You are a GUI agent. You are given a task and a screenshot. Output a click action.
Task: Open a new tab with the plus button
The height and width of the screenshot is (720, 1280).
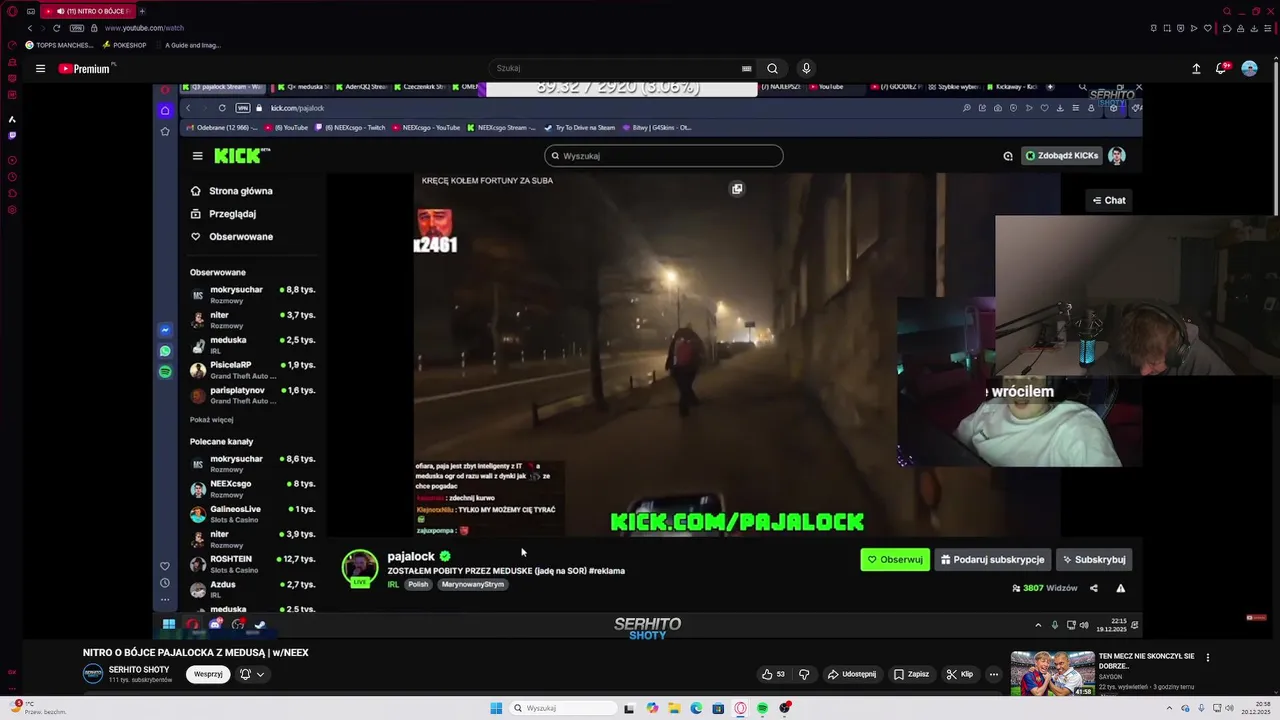[142, 11]
